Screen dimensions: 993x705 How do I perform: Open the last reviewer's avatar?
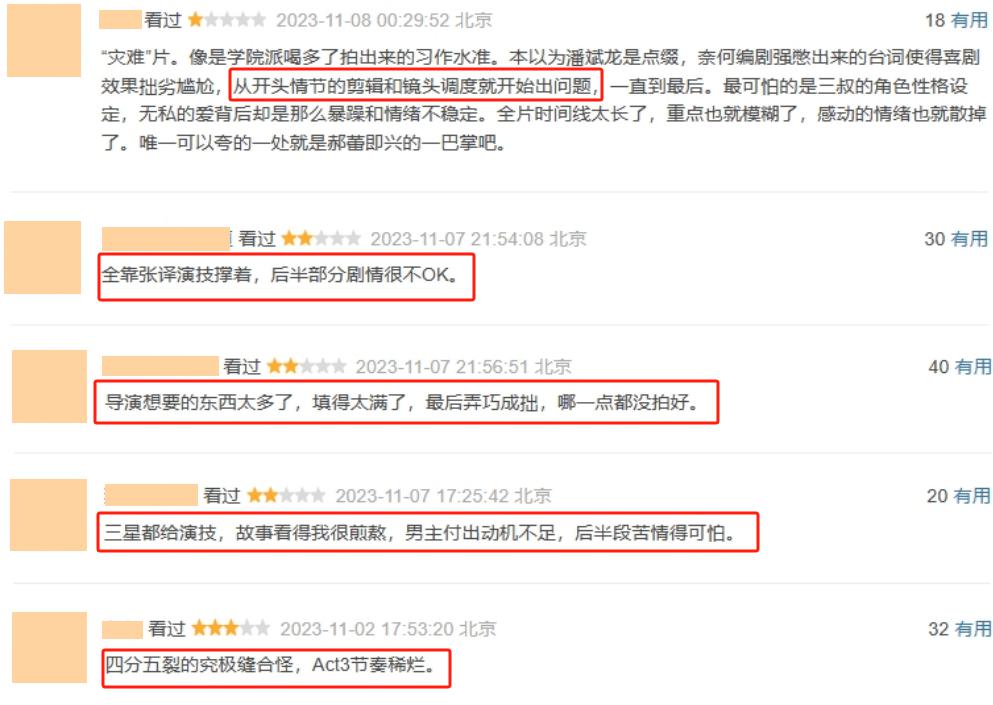(49, 647)
